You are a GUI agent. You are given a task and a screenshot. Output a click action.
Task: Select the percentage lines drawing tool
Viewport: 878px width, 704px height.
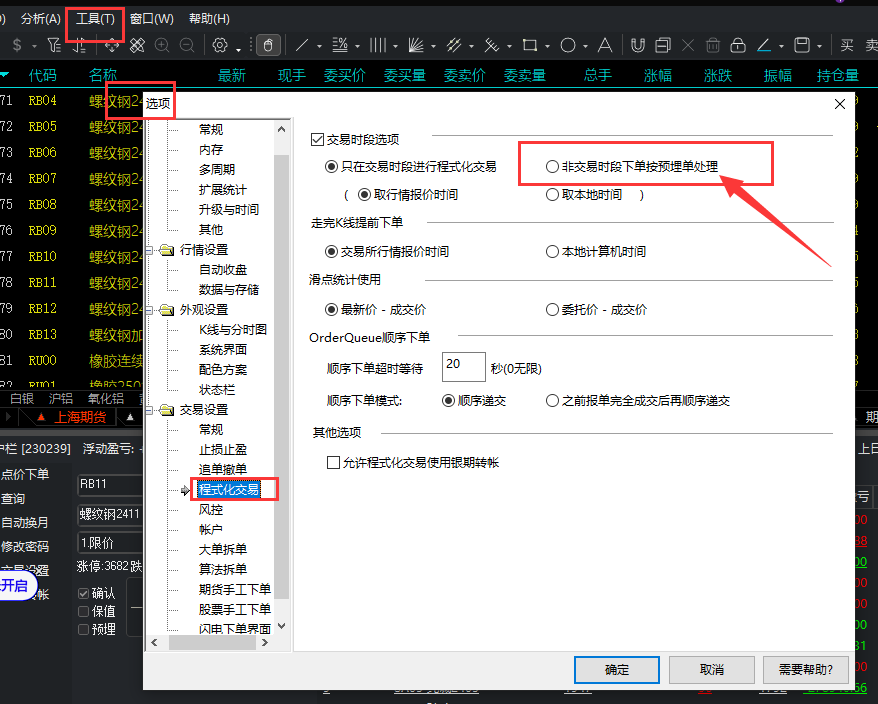(340, 45)
